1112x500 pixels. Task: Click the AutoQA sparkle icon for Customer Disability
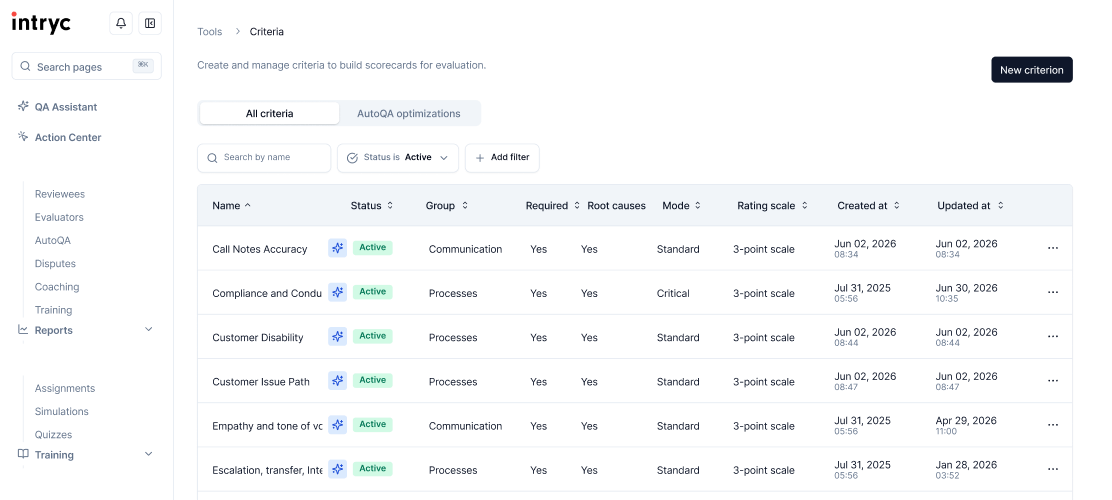click(x=338, y=336)
